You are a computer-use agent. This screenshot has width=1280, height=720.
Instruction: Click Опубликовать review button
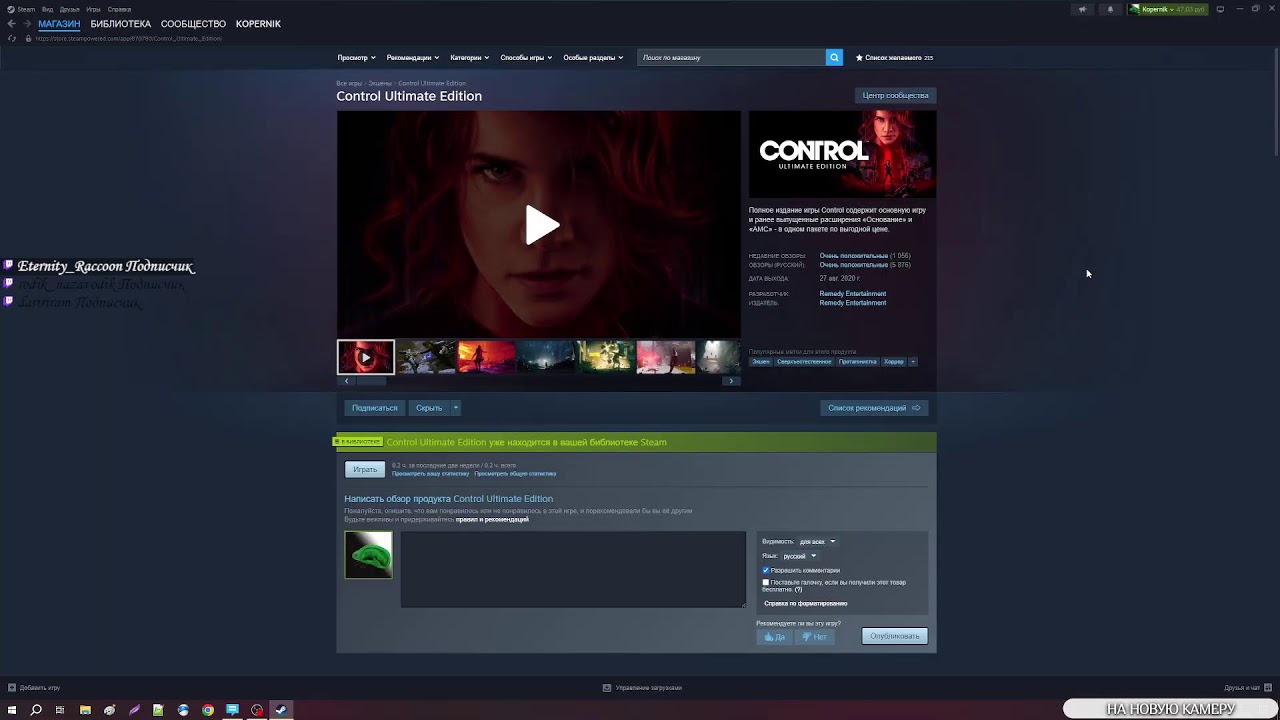[x=895, y=636]
